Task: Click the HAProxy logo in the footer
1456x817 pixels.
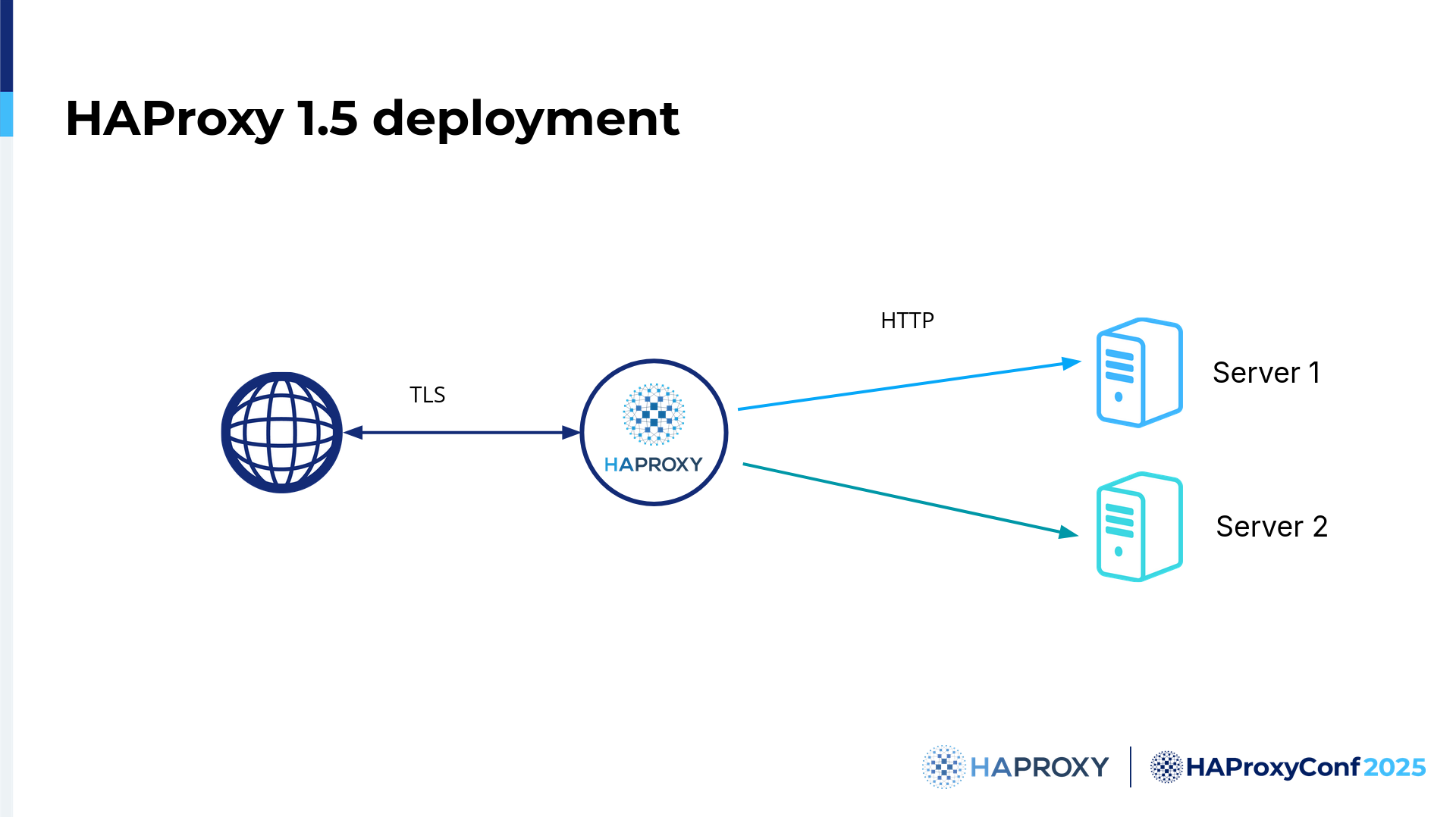Action: click(1015, 767)
